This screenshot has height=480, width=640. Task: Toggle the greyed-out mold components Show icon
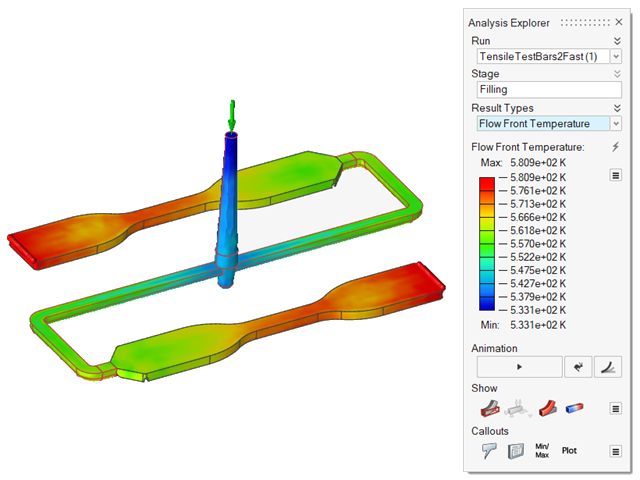[x=518, y=408]
